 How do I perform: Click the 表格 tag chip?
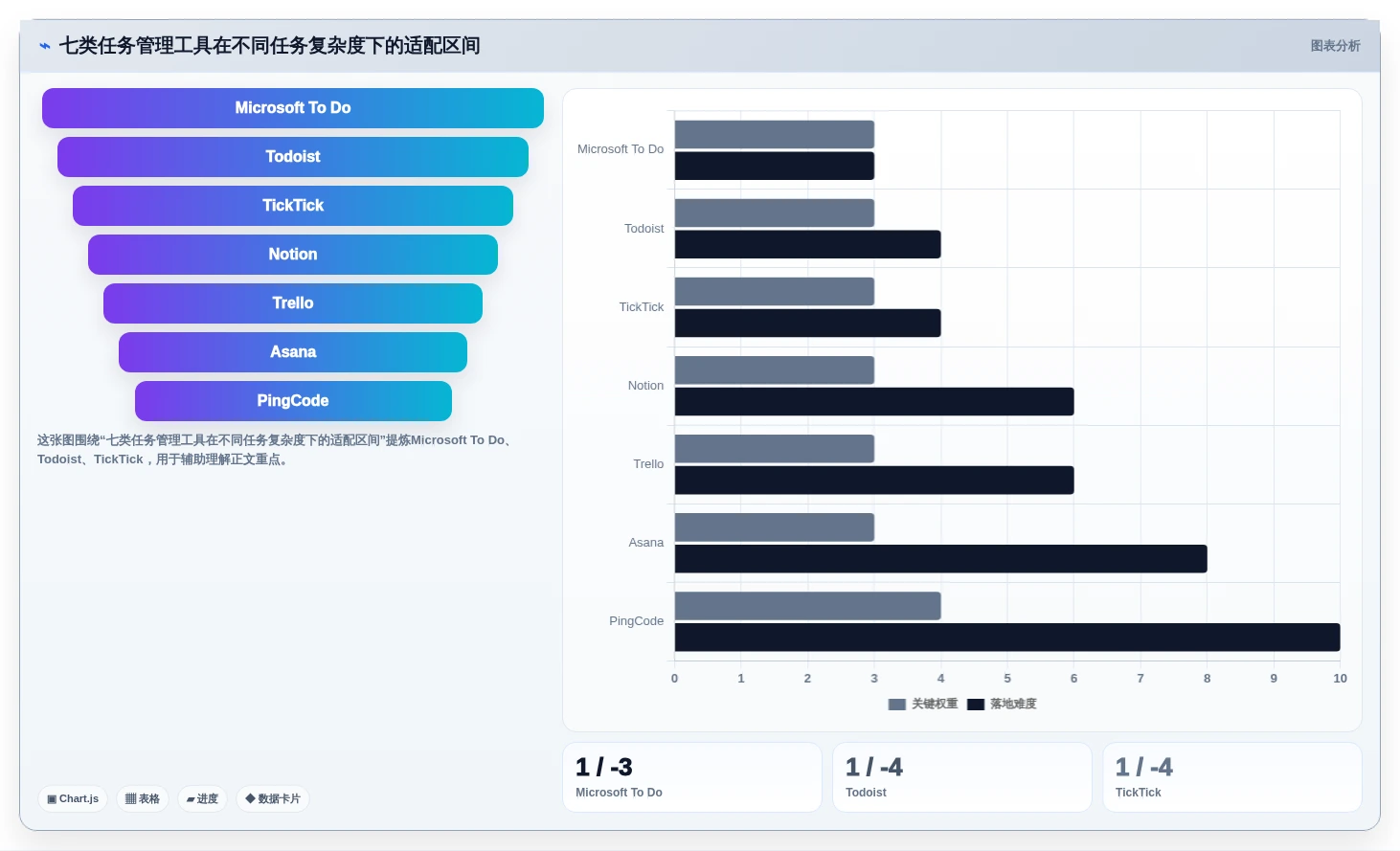(143, 798)
